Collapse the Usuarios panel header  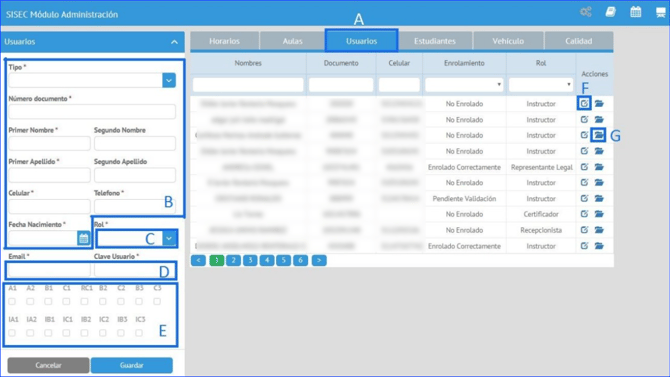pos(174,42)
